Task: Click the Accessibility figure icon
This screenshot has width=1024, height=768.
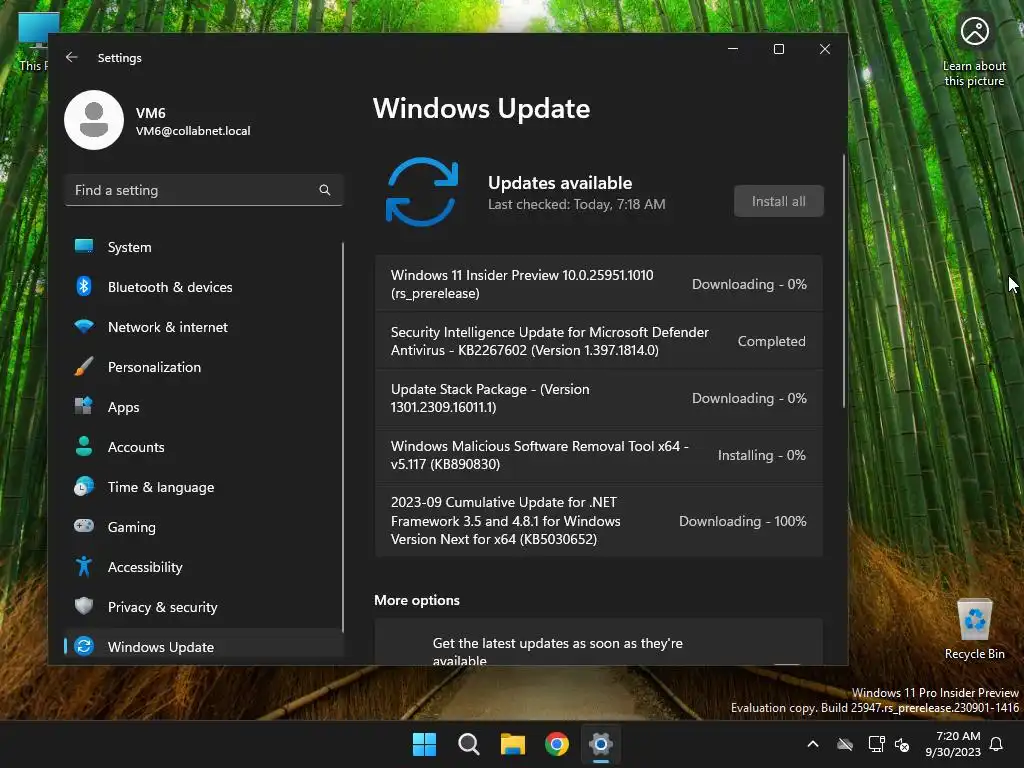Action: coord(84,566)
